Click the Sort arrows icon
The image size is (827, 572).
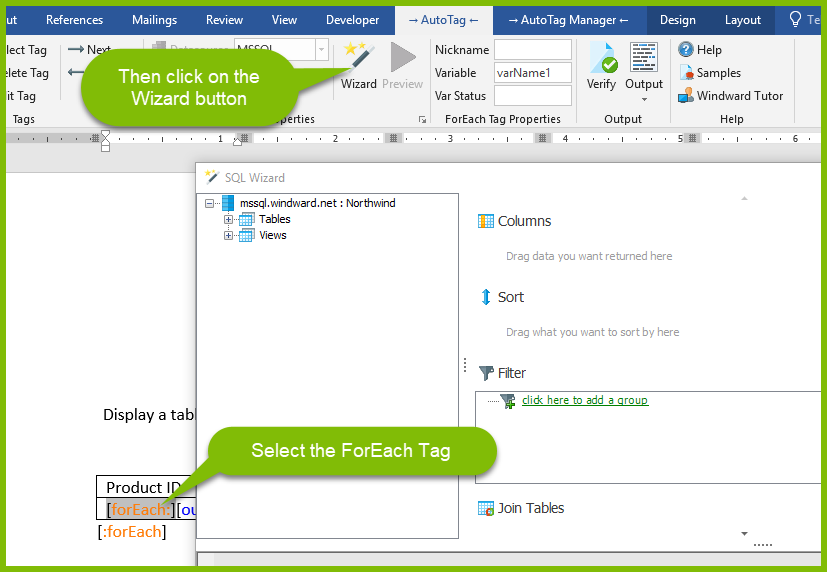[x=486, y=297]
